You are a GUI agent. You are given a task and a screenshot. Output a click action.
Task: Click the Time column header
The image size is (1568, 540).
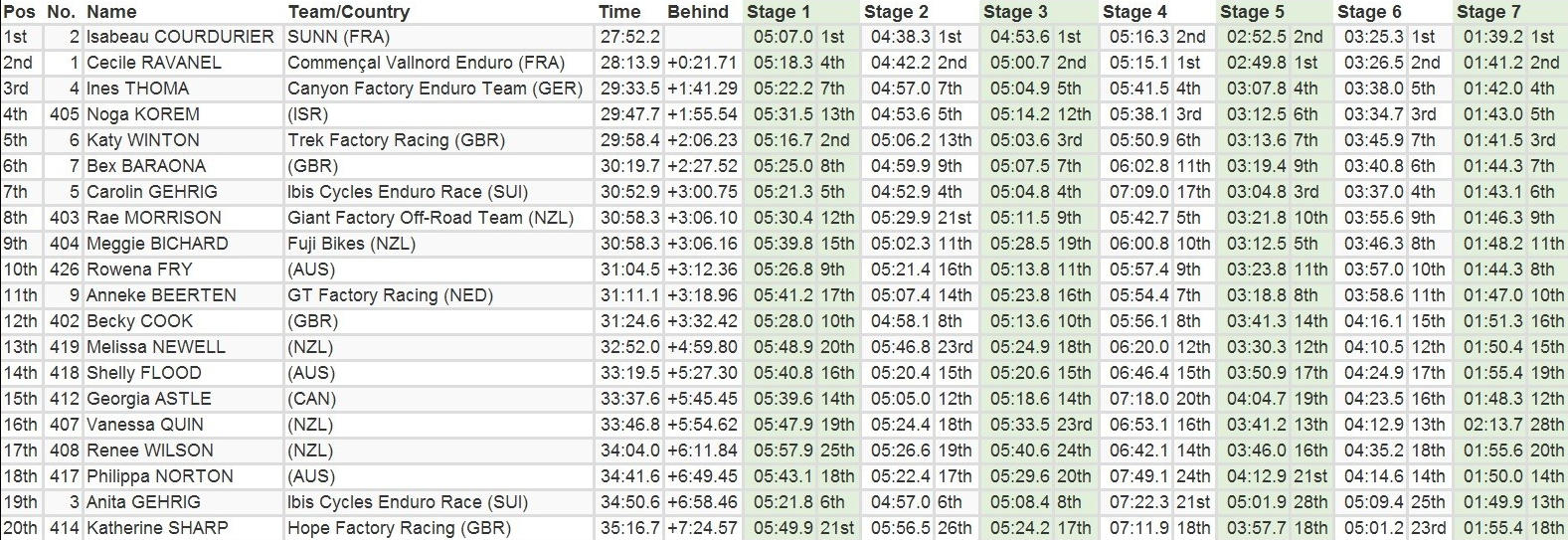tap(619, 12)
